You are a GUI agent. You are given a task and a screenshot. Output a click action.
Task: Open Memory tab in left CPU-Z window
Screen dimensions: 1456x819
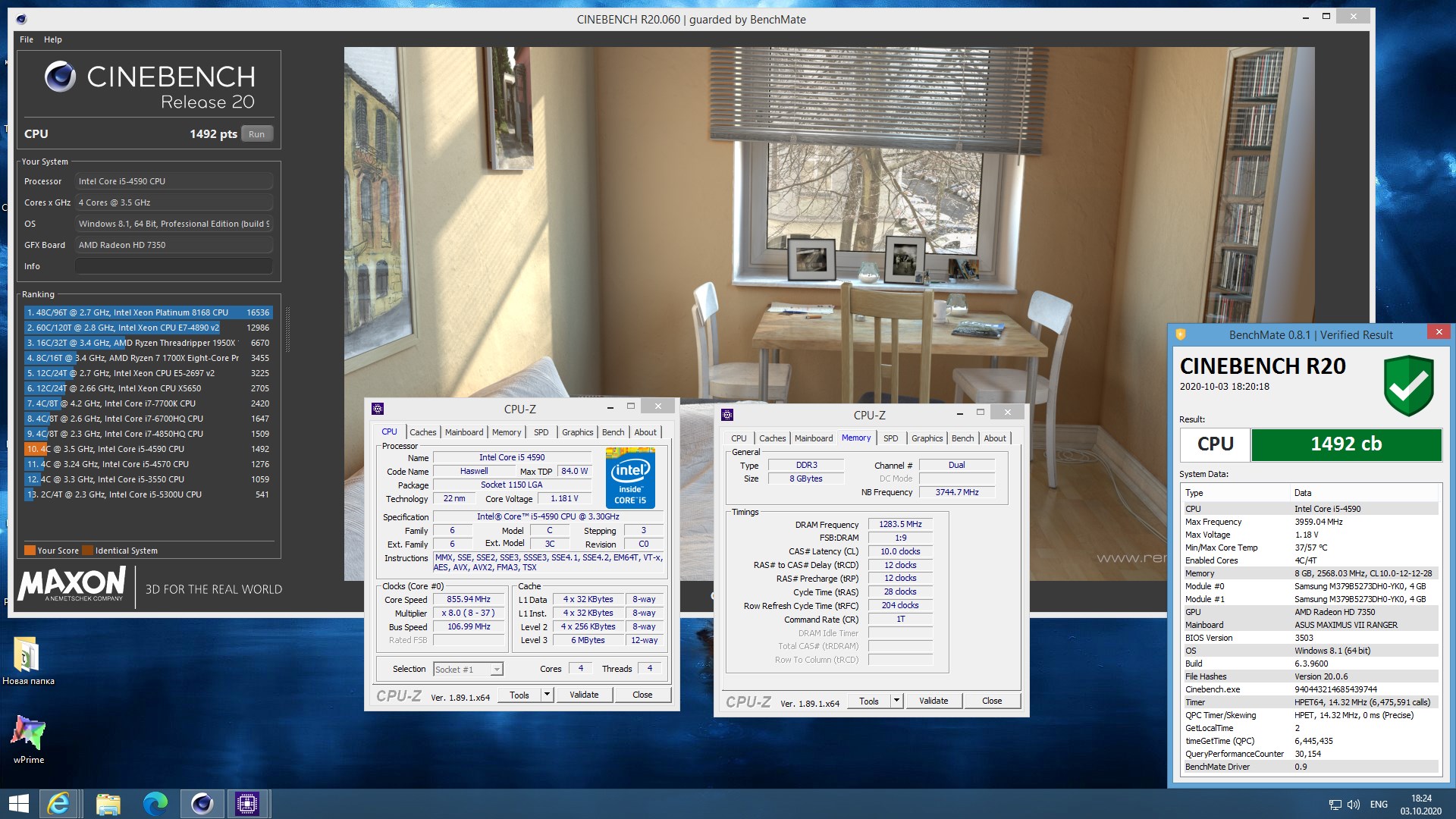pyautogui.click(x=507, y=432)
